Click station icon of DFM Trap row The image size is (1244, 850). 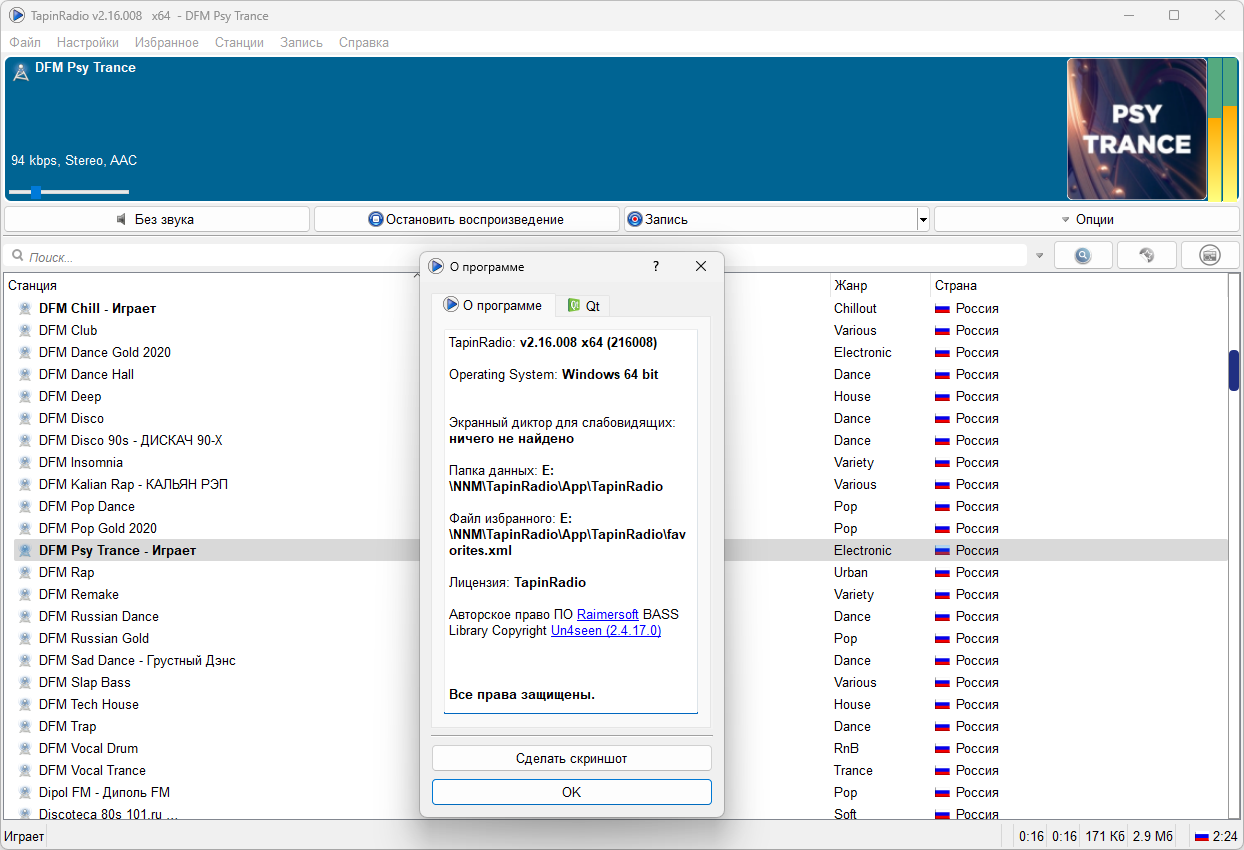(x=26, y=727)
